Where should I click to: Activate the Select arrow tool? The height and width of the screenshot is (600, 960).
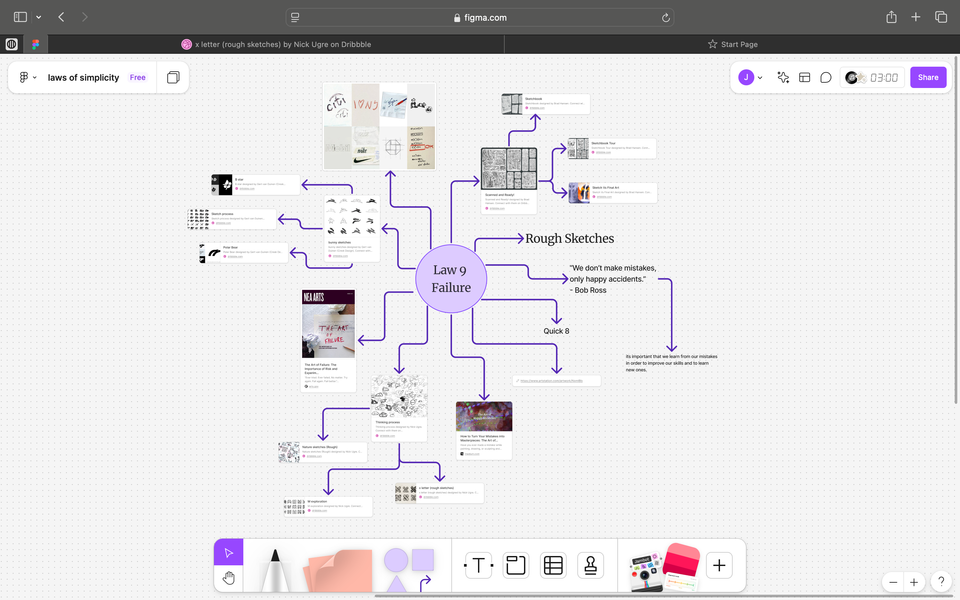pos(229,552)
